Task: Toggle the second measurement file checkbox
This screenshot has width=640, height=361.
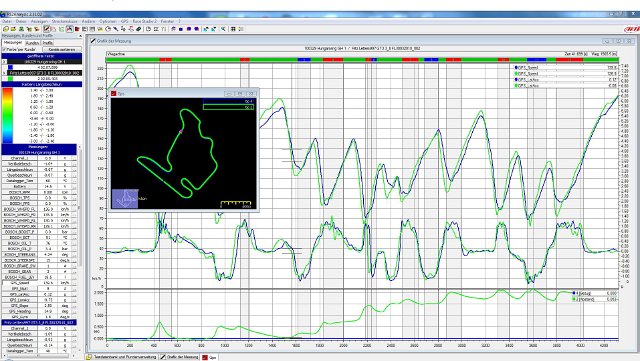Action: (x=4, y=73)
